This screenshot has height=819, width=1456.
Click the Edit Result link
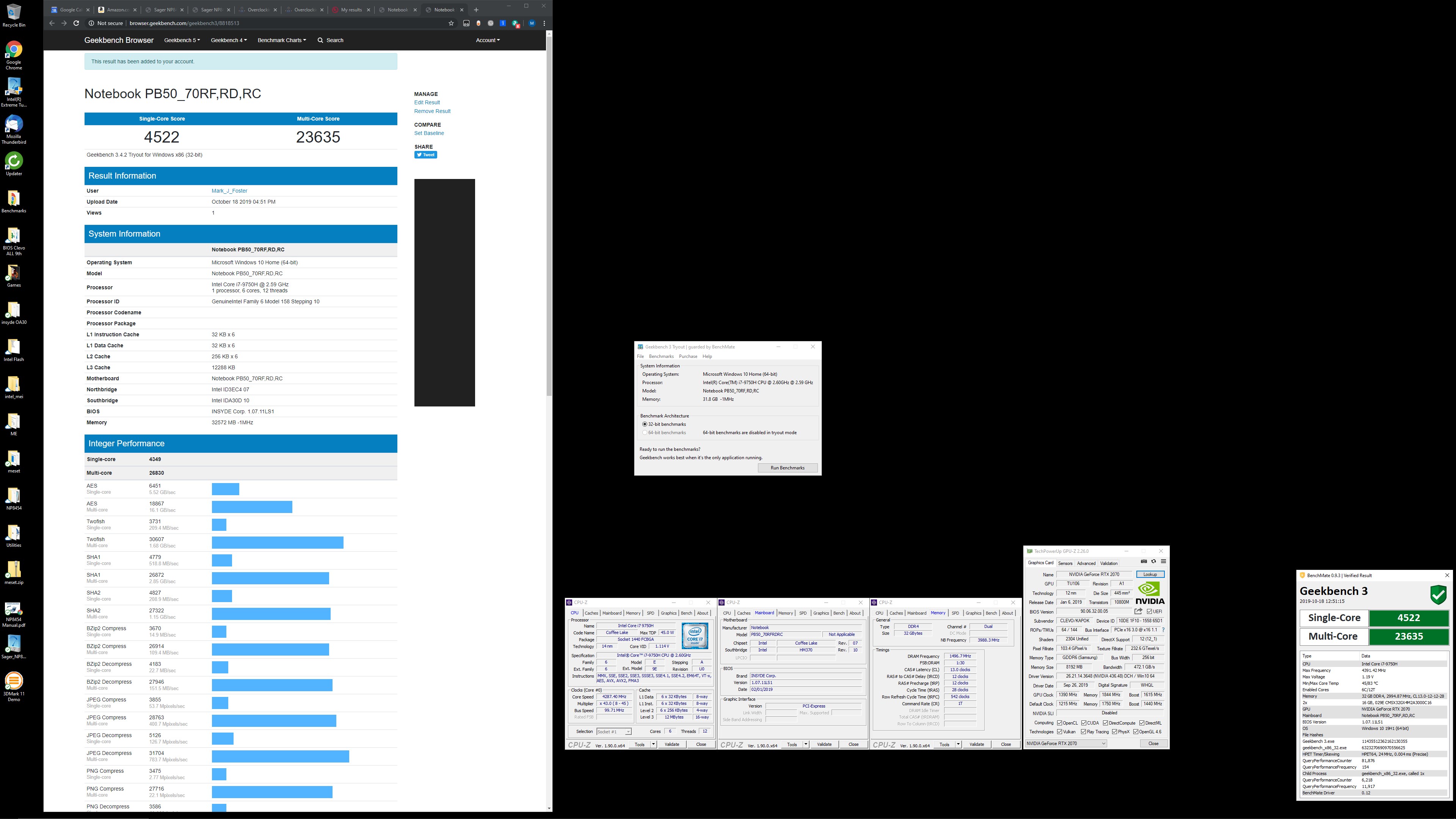point(427,102)
